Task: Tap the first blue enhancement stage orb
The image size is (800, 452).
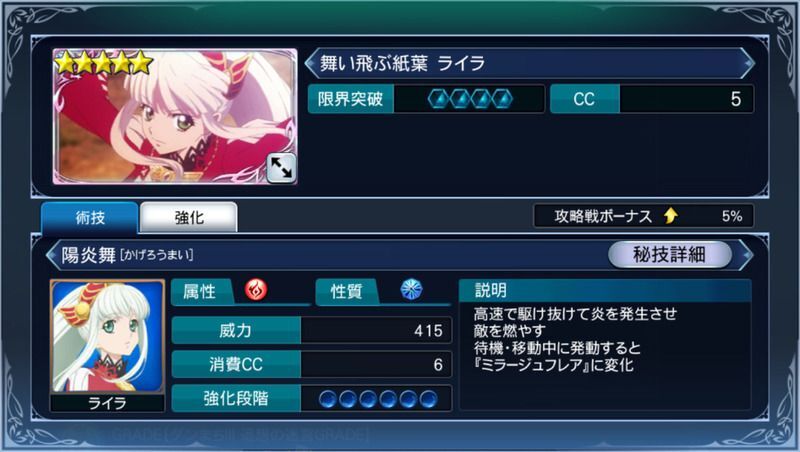Action: coord(328,399)
